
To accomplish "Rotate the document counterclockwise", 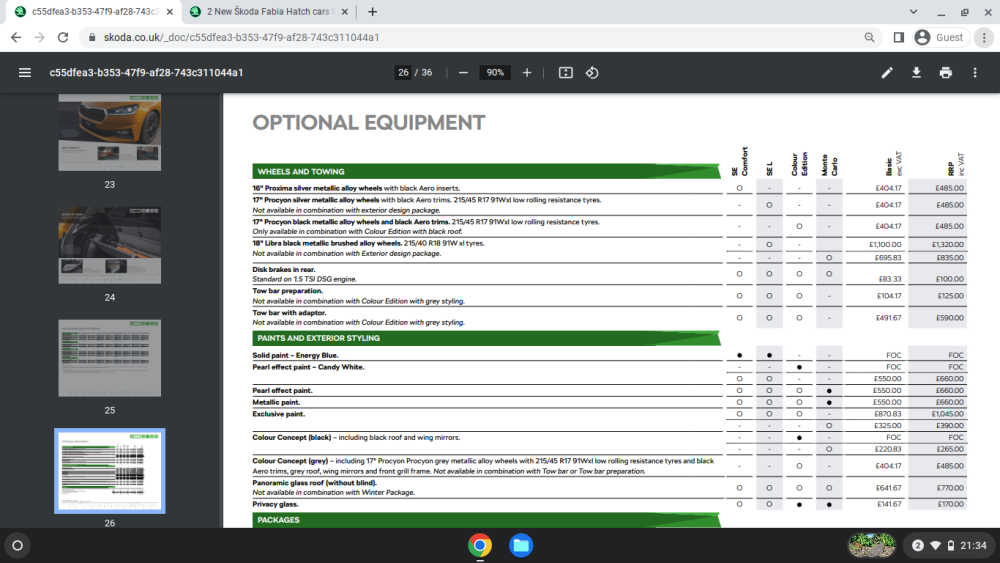I will click(592, 73).
